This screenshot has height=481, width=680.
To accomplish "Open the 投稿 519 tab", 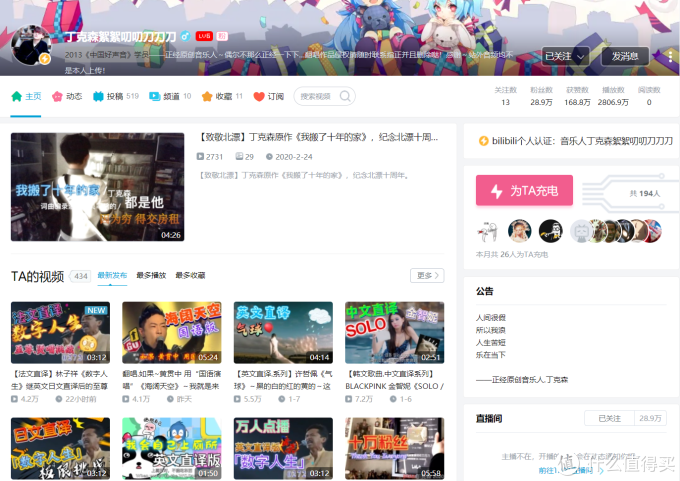I will click(116, 96).
